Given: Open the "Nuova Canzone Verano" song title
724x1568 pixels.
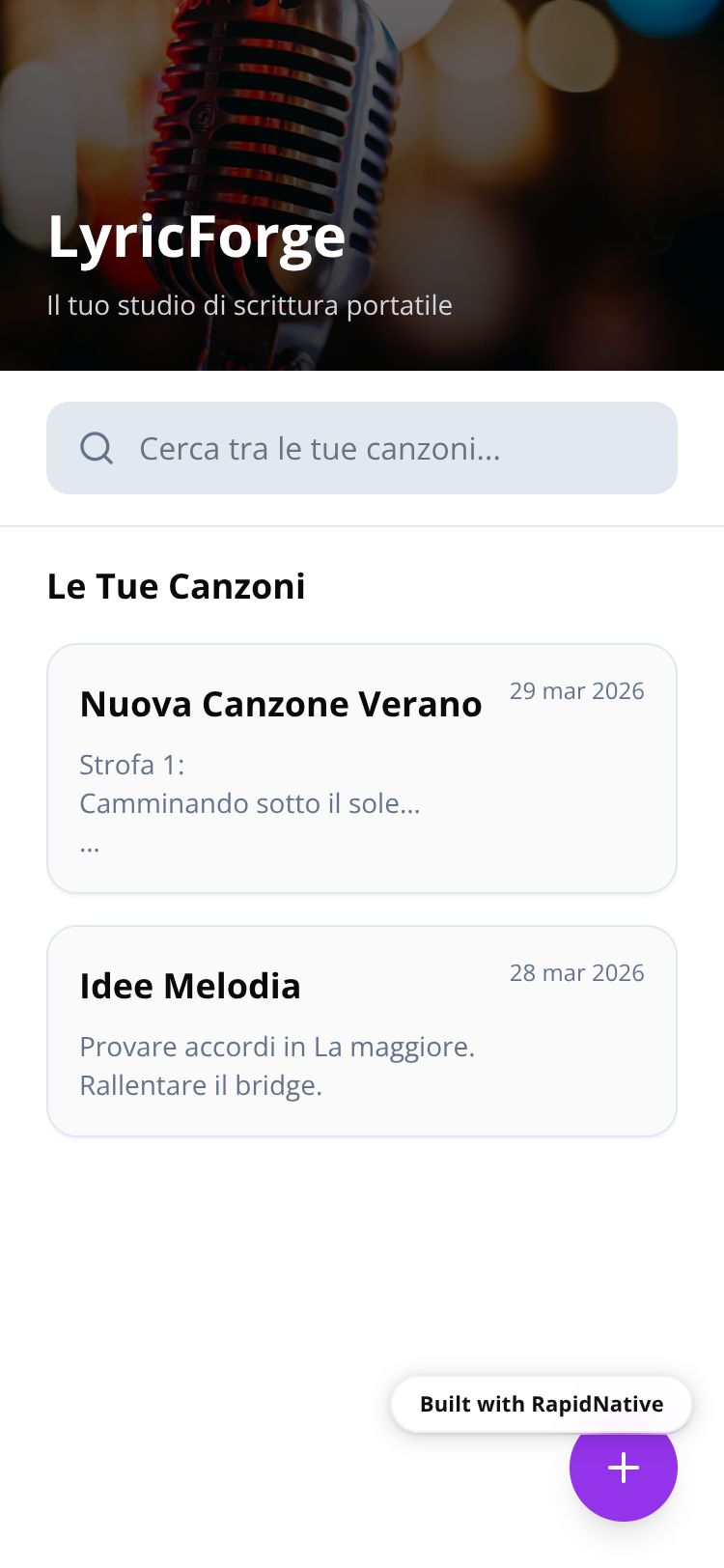Looking at the screenshot, I should [x=280, y=704].
